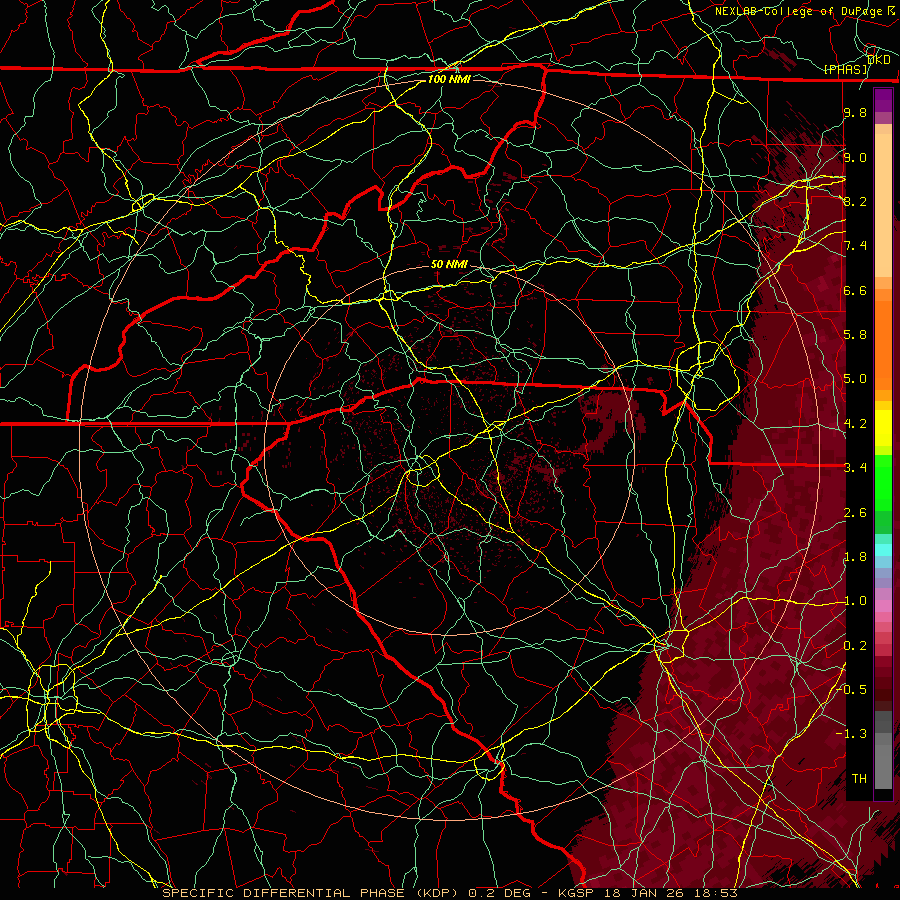Select the 5.0 scale label
Screen dimensions: 900x900
pos(855,379)
